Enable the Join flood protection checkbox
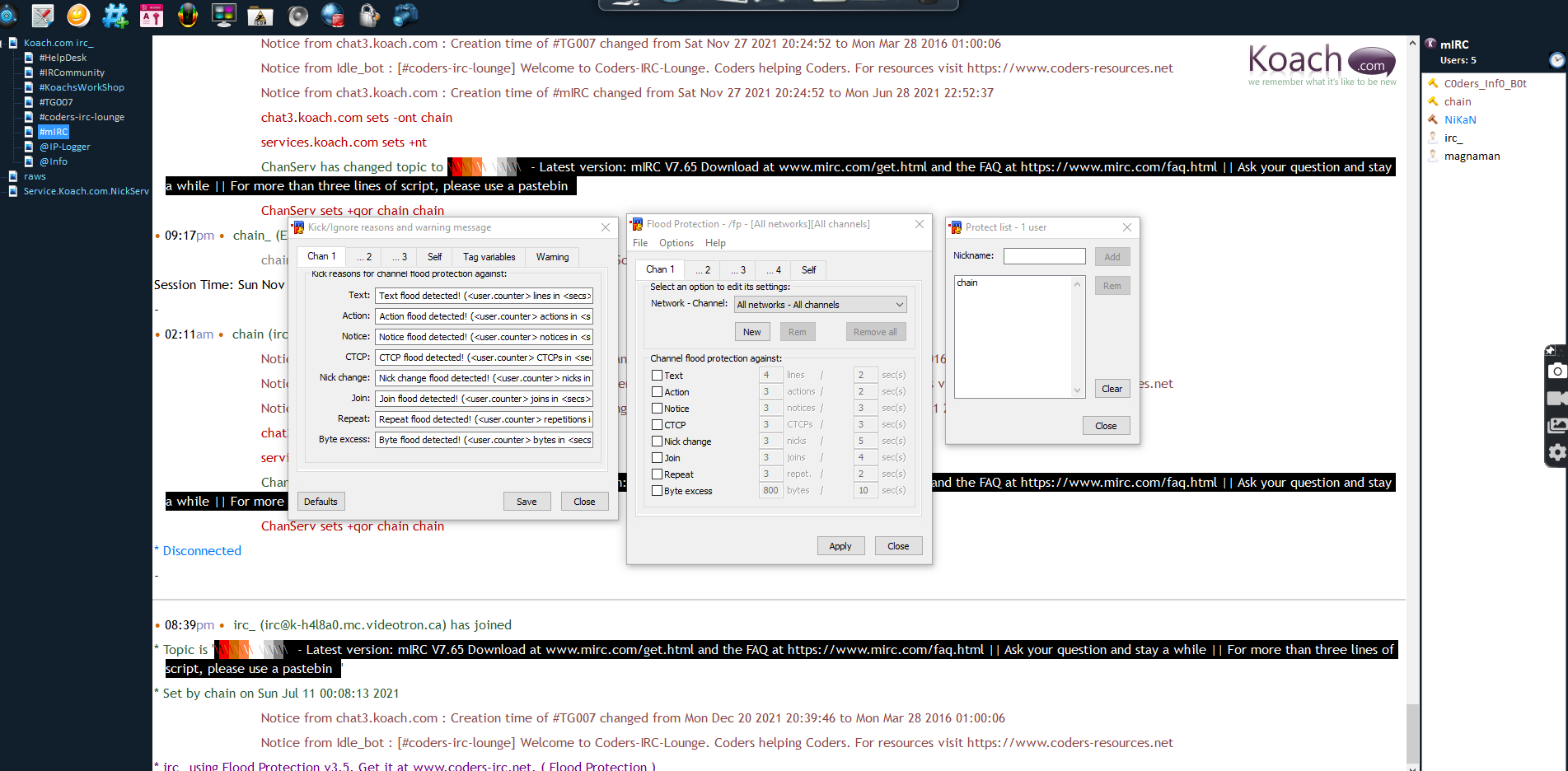Viewport: 1568px width, 771px height. [x=657, y=457]
